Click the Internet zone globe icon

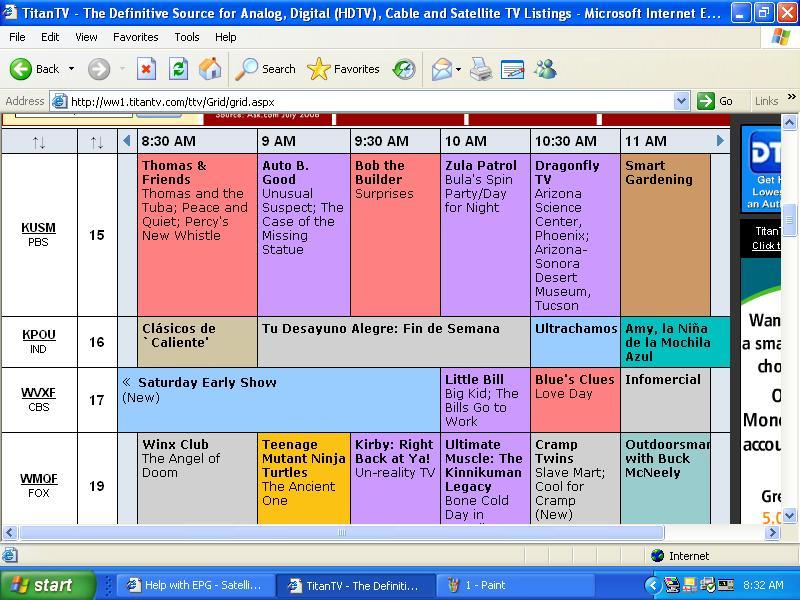(658, 556)
